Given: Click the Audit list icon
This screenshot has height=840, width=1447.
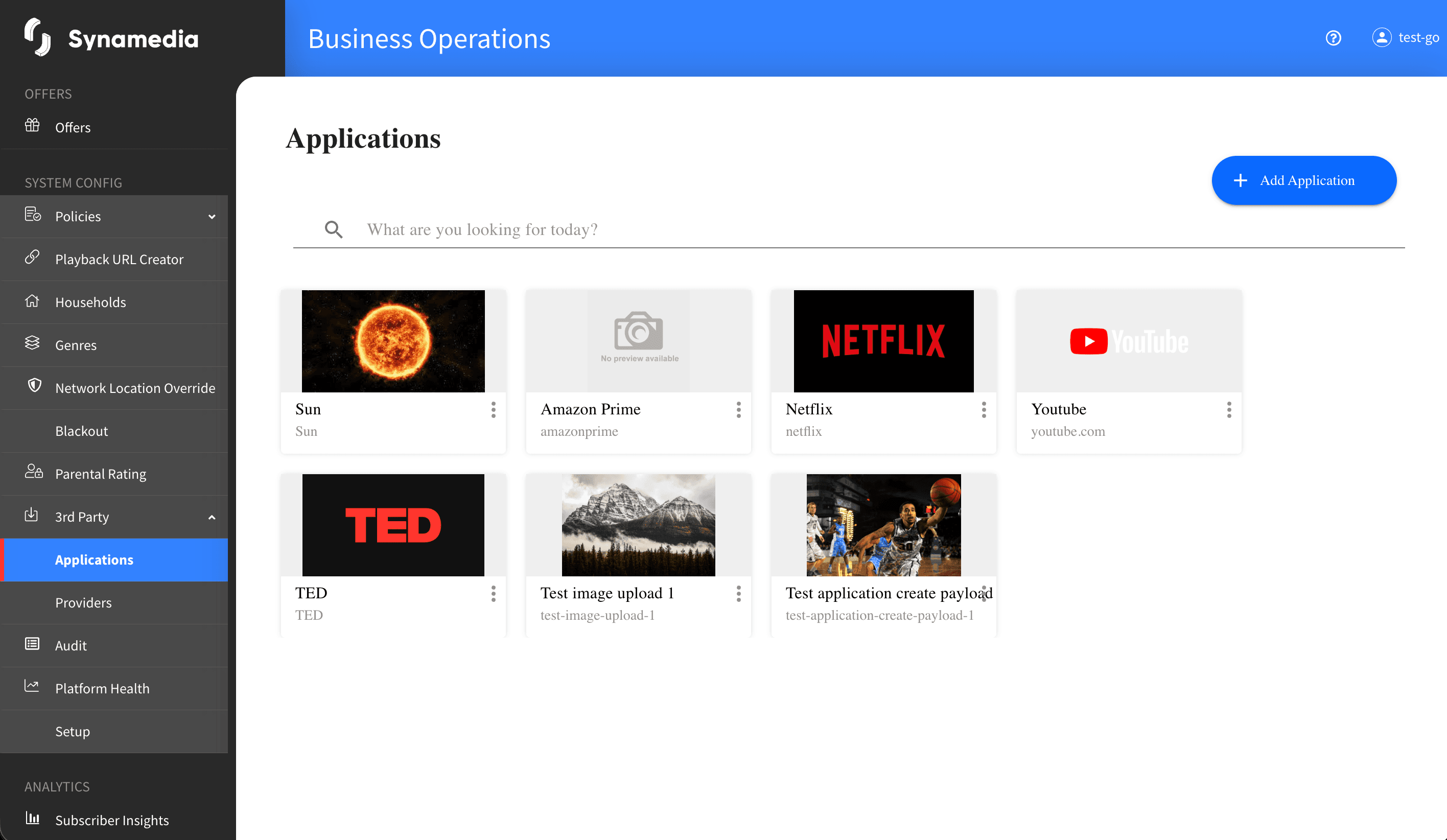Looking at the screenshot, I should tap(32, 644).
